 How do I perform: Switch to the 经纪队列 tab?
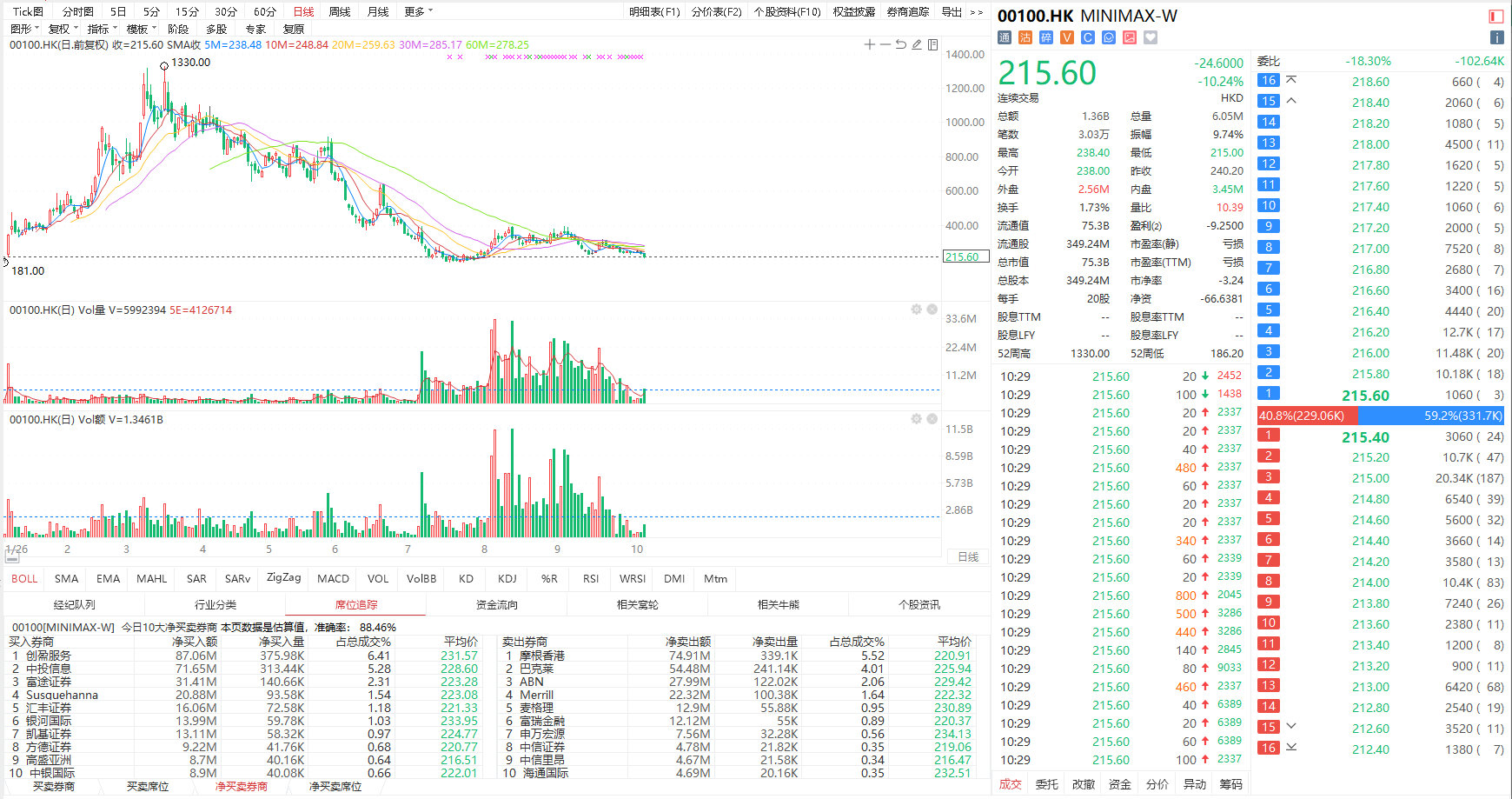[75, 604]
